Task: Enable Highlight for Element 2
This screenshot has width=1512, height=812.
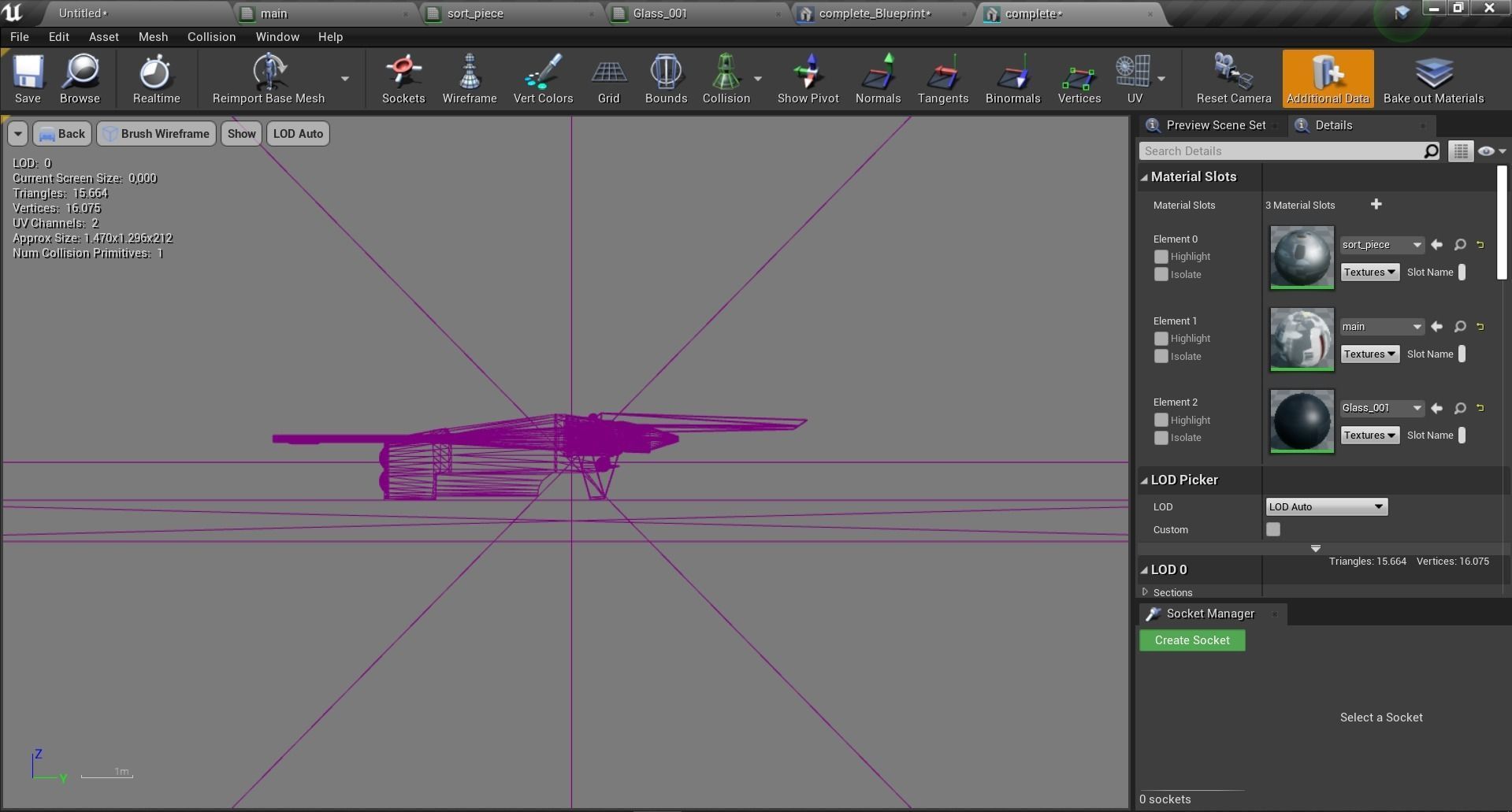Action: [x=1161, y=420]
